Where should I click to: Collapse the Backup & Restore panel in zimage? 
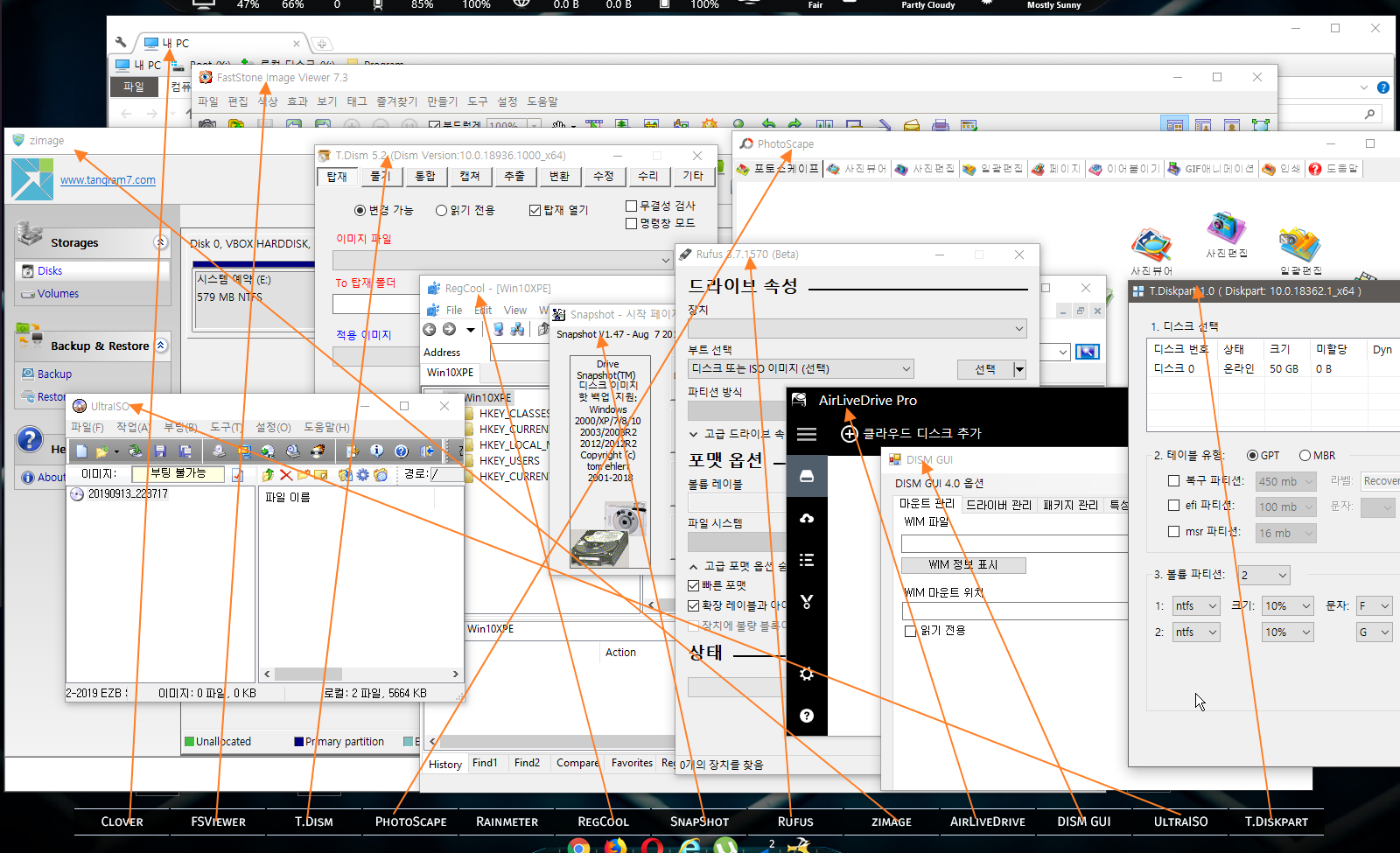[161, 346]
